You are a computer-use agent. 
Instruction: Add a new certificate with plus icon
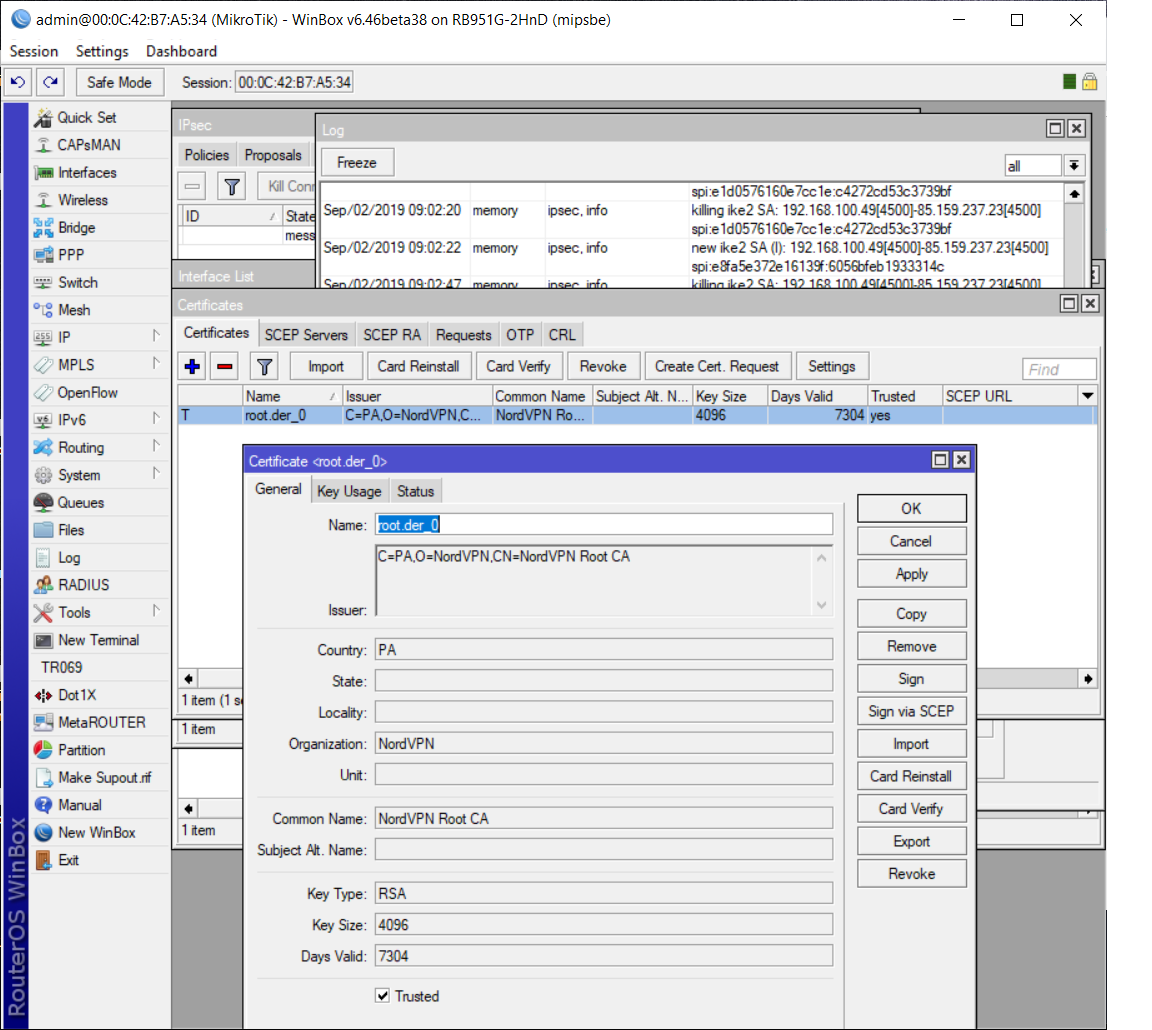pyautogui.click(x=193, y=366)
